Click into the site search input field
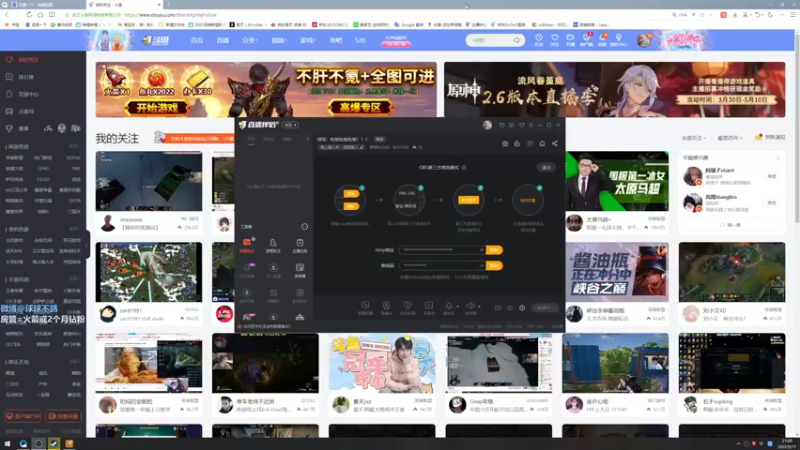 pyautogui.click(x=489, y=40)
